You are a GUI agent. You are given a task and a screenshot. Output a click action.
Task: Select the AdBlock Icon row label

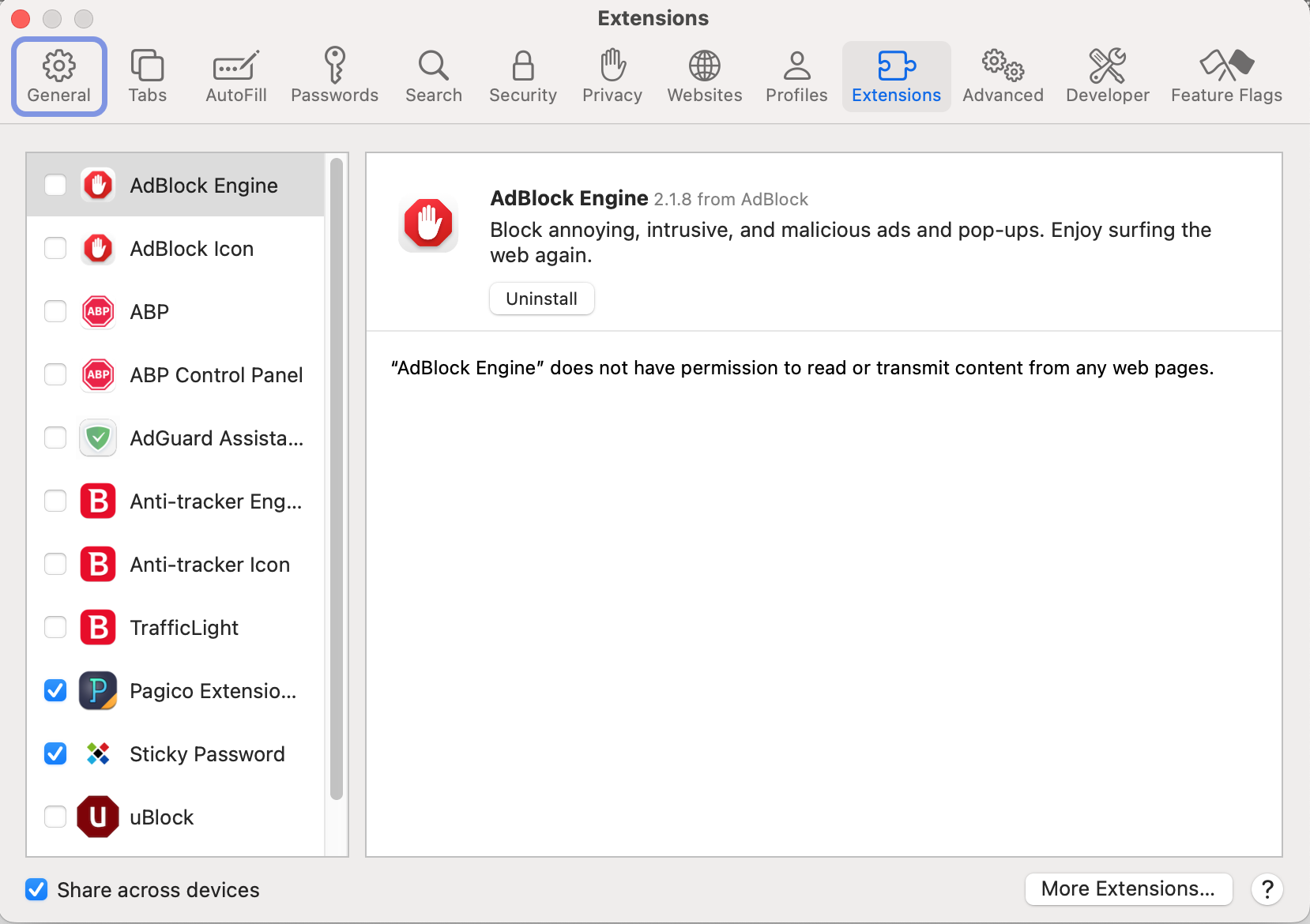(x=192, y=249)
